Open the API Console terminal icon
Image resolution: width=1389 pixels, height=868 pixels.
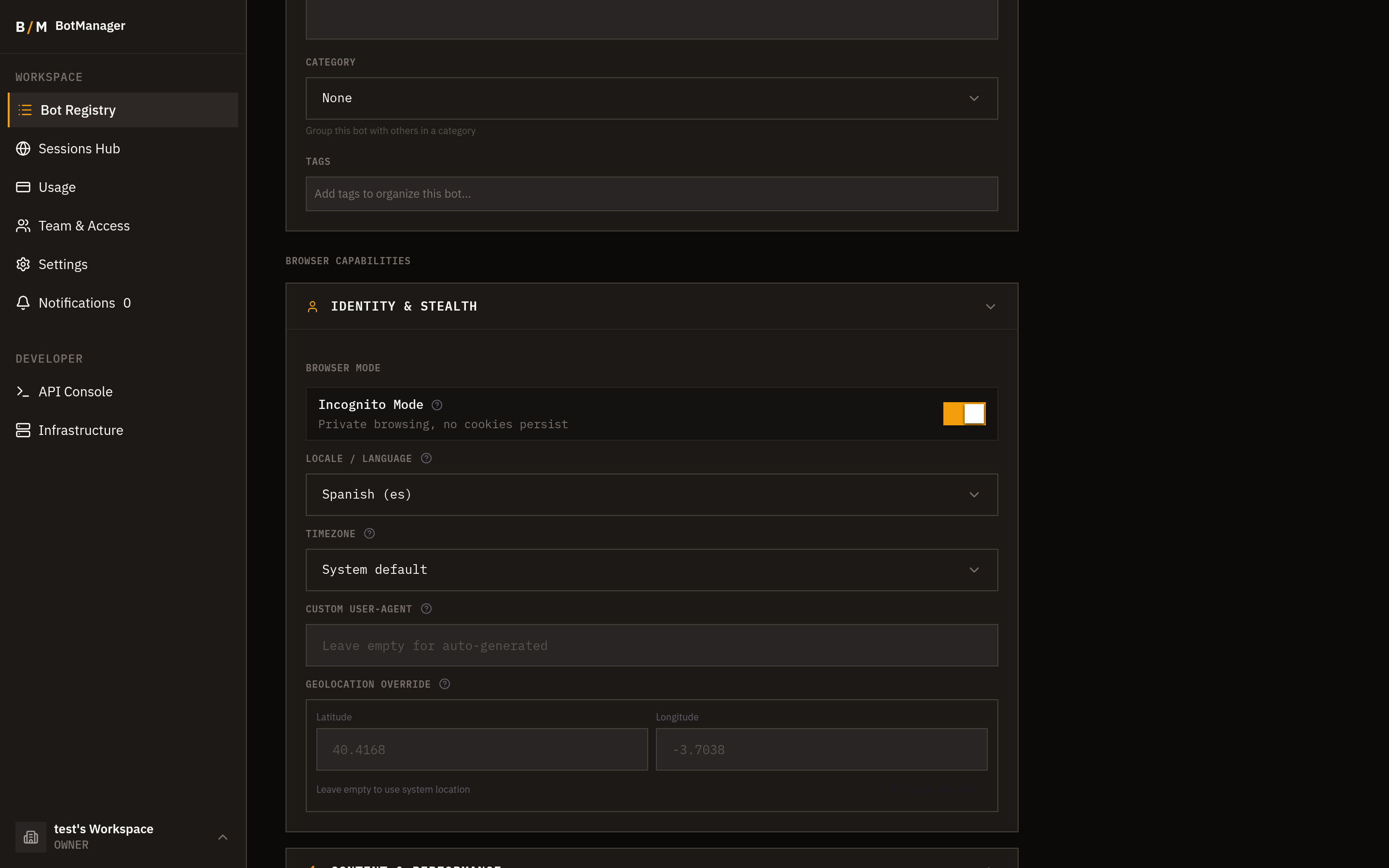(23, 391)
